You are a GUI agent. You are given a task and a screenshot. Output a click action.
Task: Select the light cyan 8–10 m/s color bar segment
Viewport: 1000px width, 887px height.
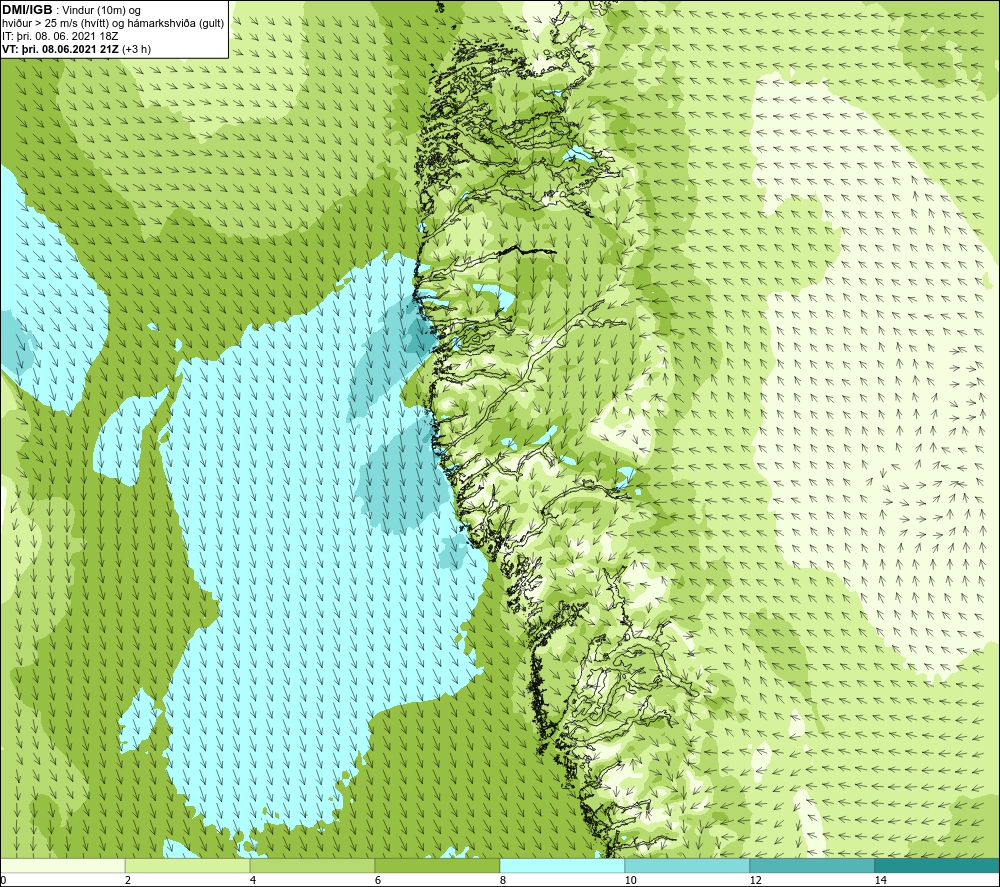(562, 865)
